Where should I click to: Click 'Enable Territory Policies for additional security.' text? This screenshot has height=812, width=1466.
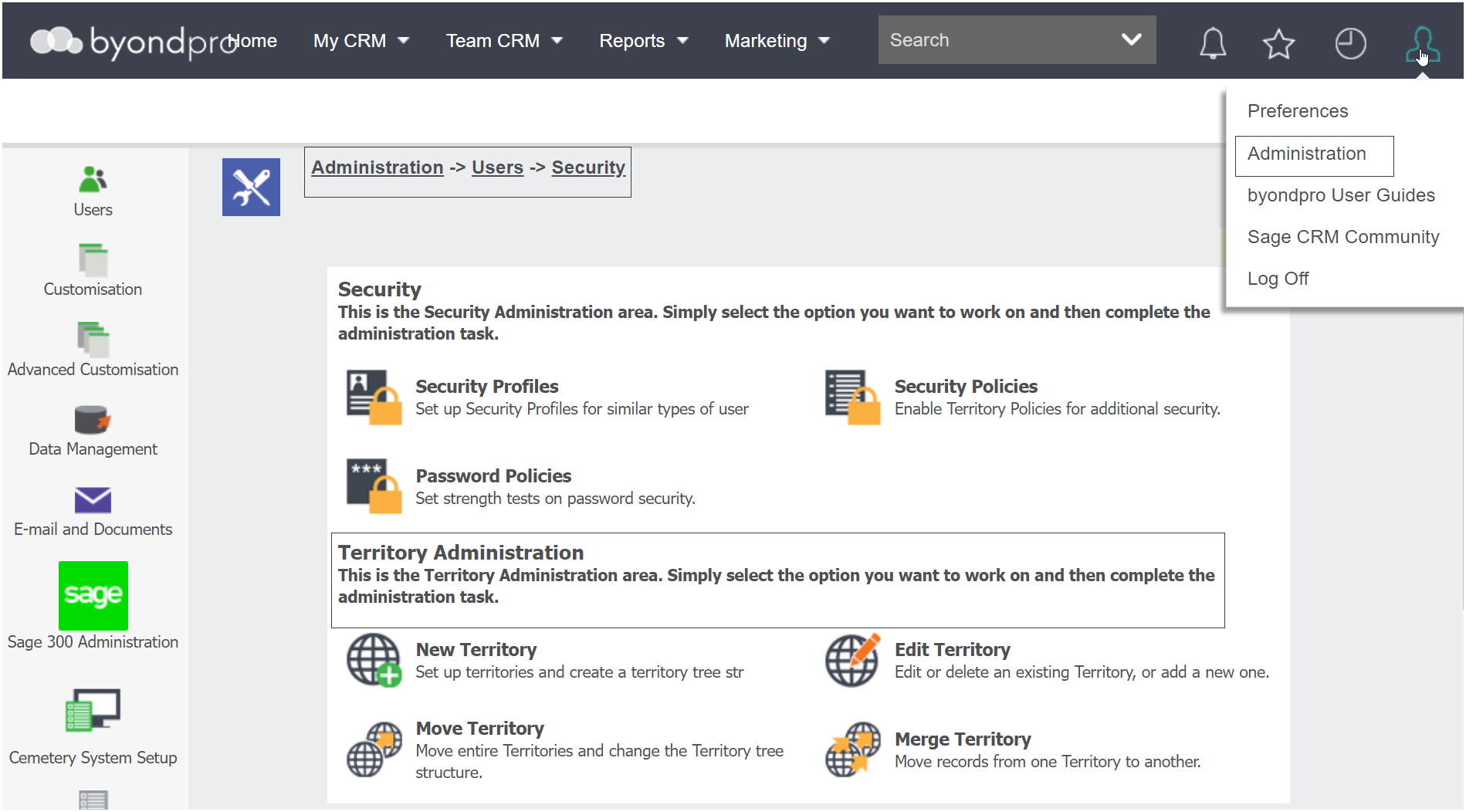1057,409
